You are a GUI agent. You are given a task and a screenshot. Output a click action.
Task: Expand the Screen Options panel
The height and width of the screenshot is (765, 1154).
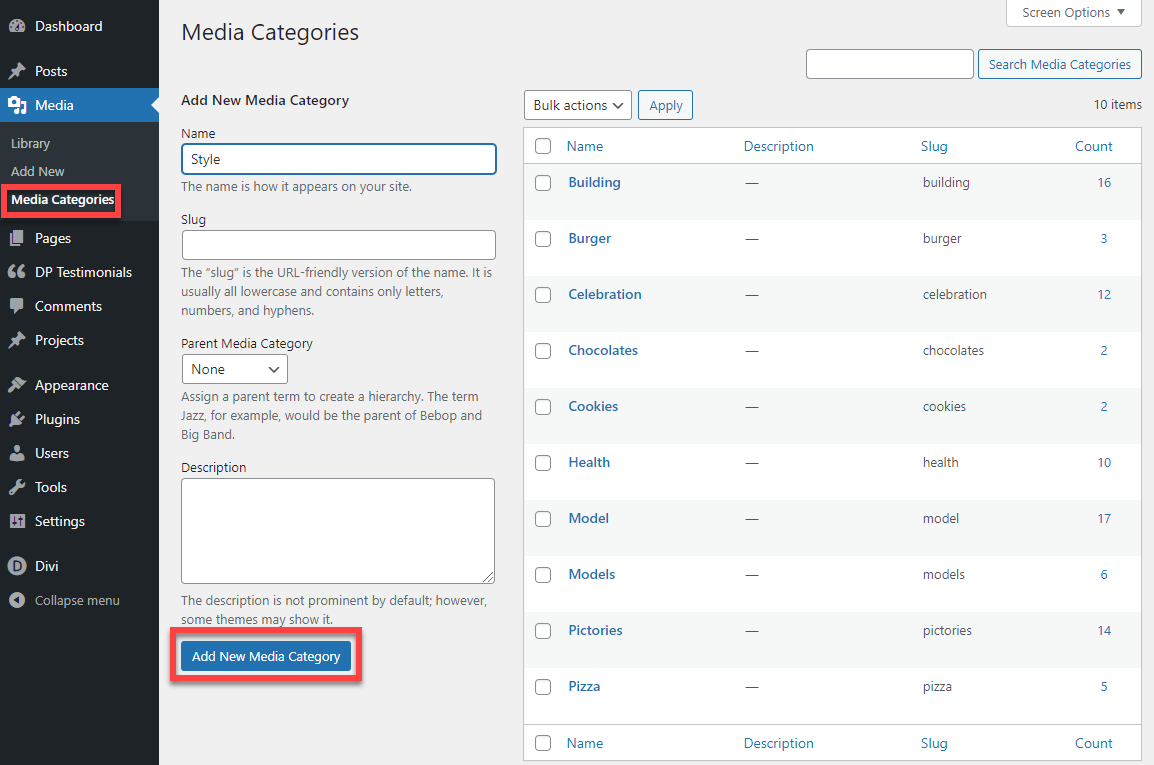pyautogui.click(x=1071, y=13)
